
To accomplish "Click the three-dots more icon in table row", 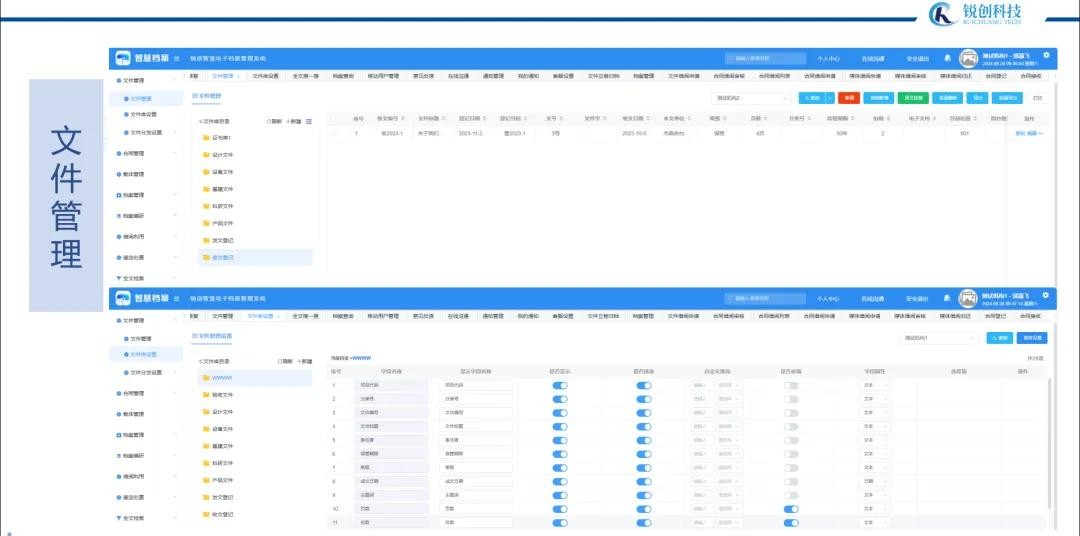I will click(1041, 133).
